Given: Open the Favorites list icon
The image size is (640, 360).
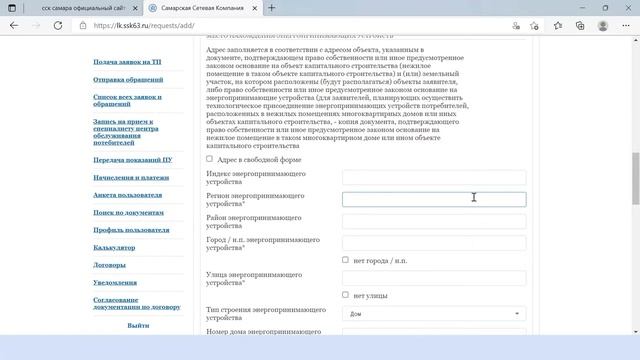Looking at the screenshot, I should [x=558, y=26].
